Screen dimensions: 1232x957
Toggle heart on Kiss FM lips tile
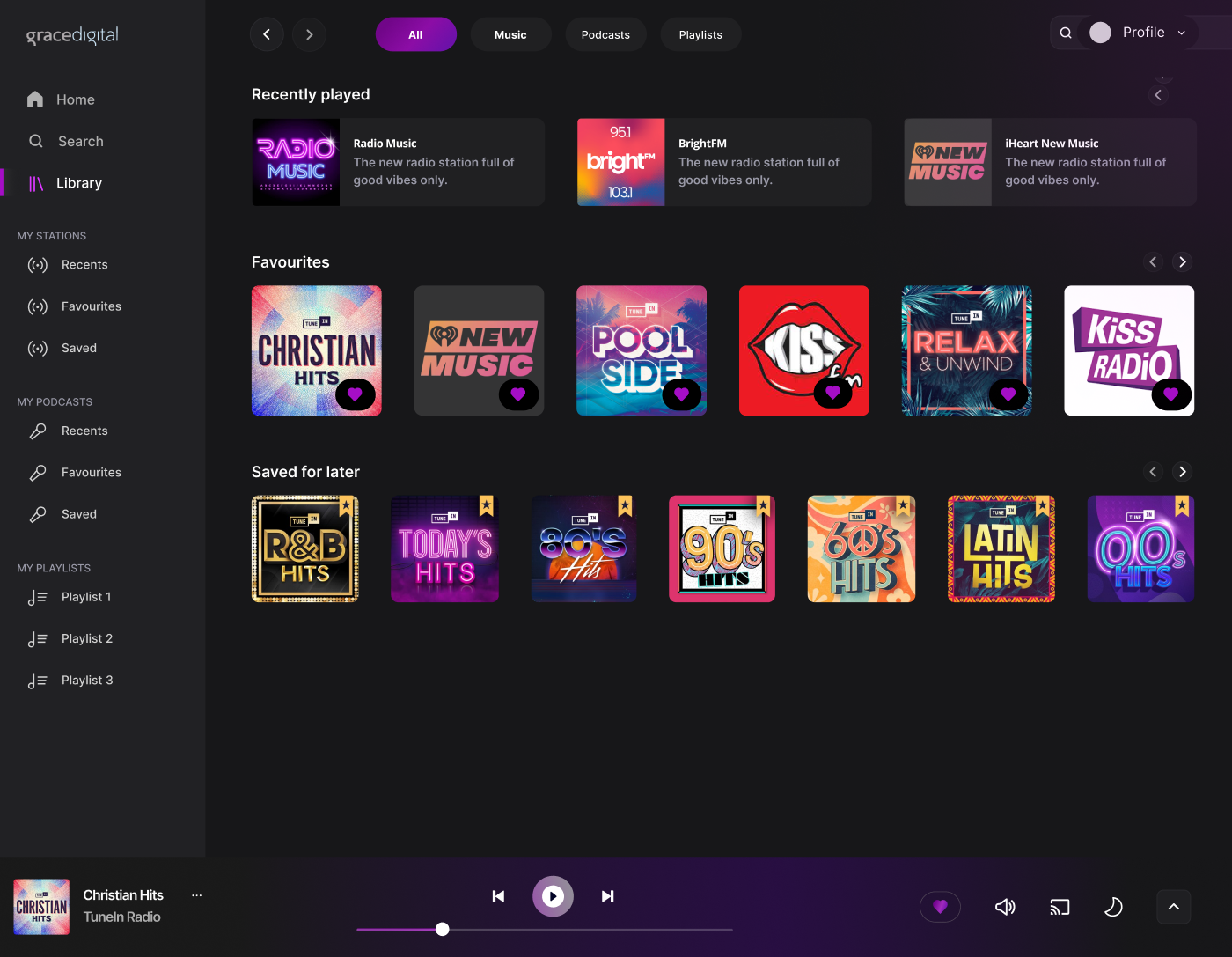click(832, 393)
